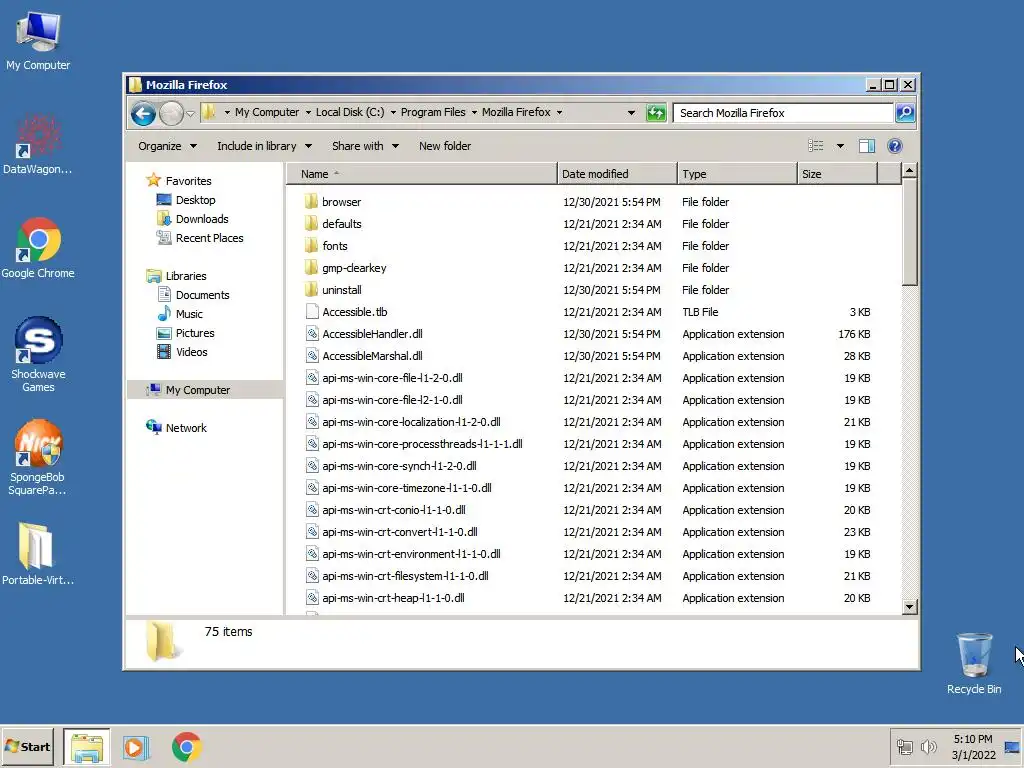This screenshot has width=1024, height=768.
Task: Launch Chrome from the taskbar
Action: [187, 747]
